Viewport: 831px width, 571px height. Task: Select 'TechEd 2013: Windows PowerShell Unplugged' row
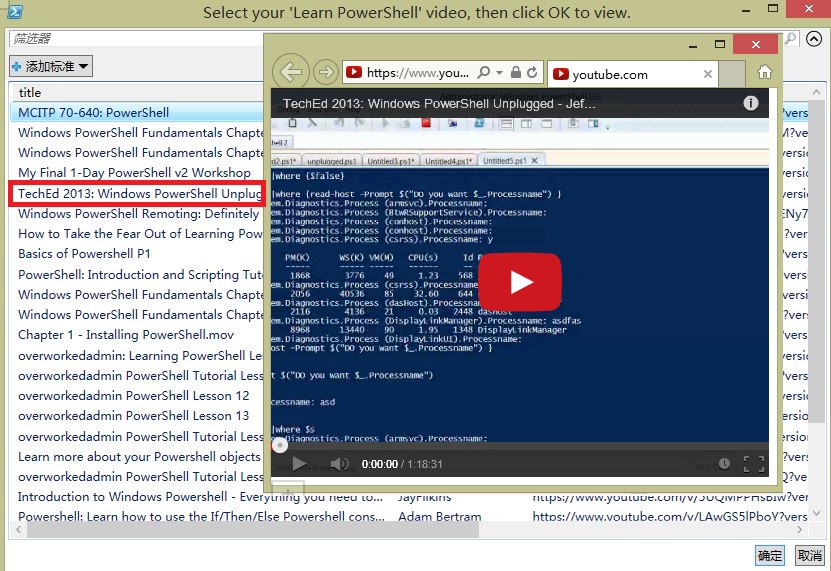(x=137, y=194)
